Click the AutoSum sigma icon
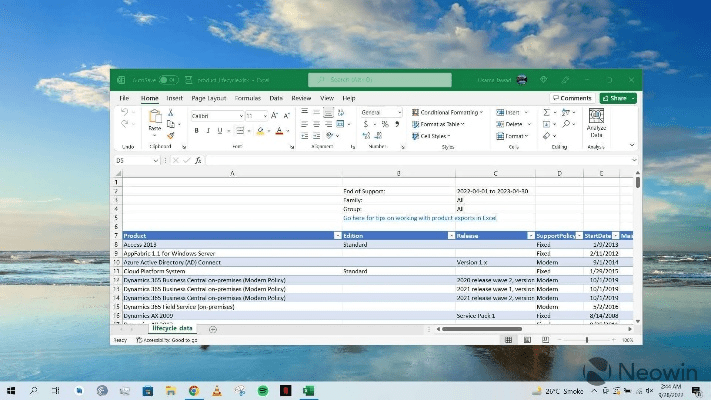Screen dimensions: 711x400 547,113
